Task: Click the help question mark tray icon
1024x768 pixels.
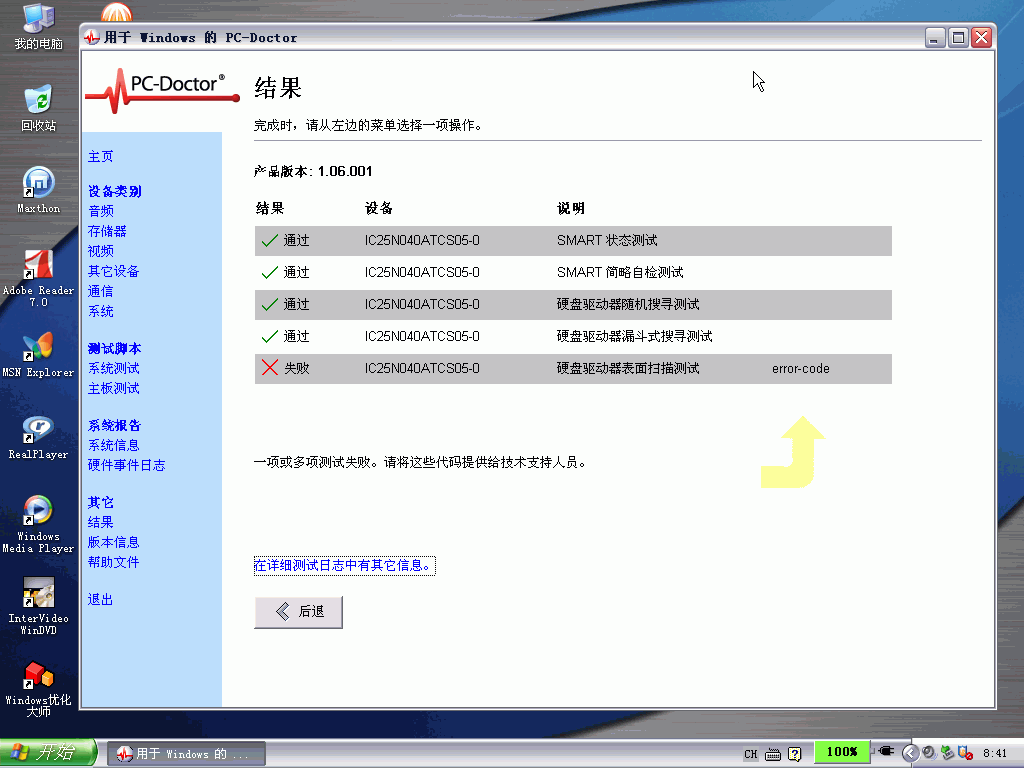Action: (x=794, y=754)
